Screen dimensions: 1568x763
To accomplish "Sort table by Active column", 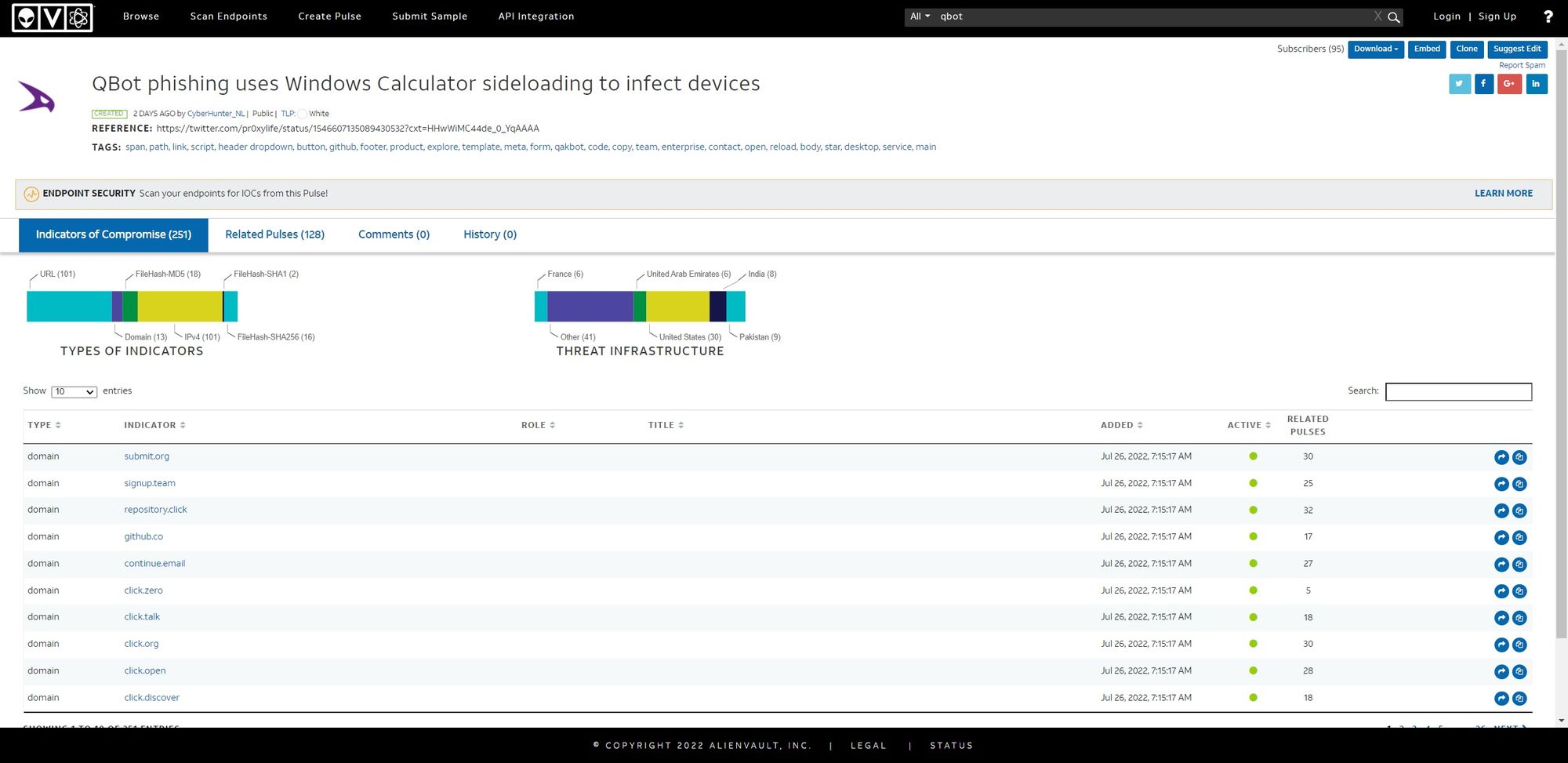I will pyautogui.click(x=1249, y=425).
